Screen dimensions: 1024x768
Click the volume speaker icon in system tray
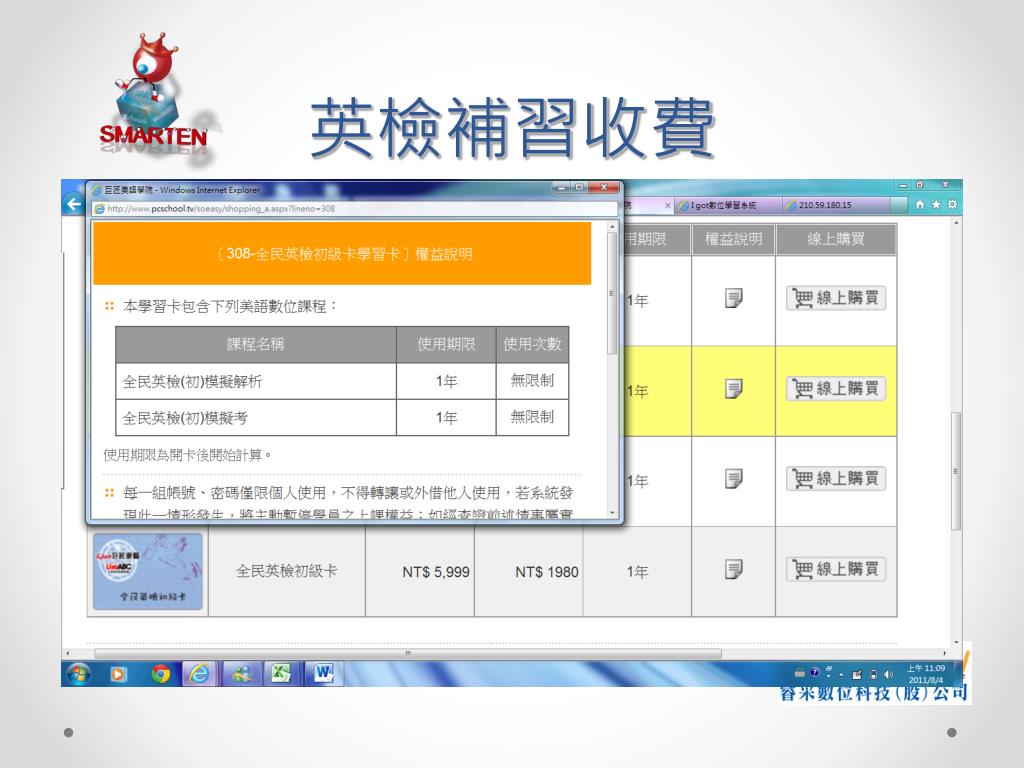point(889,674)
